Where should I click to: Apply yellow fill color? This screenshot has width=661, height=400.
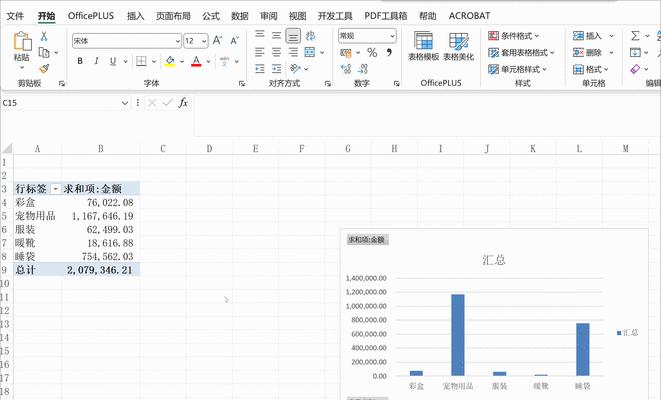click(170, 62)
